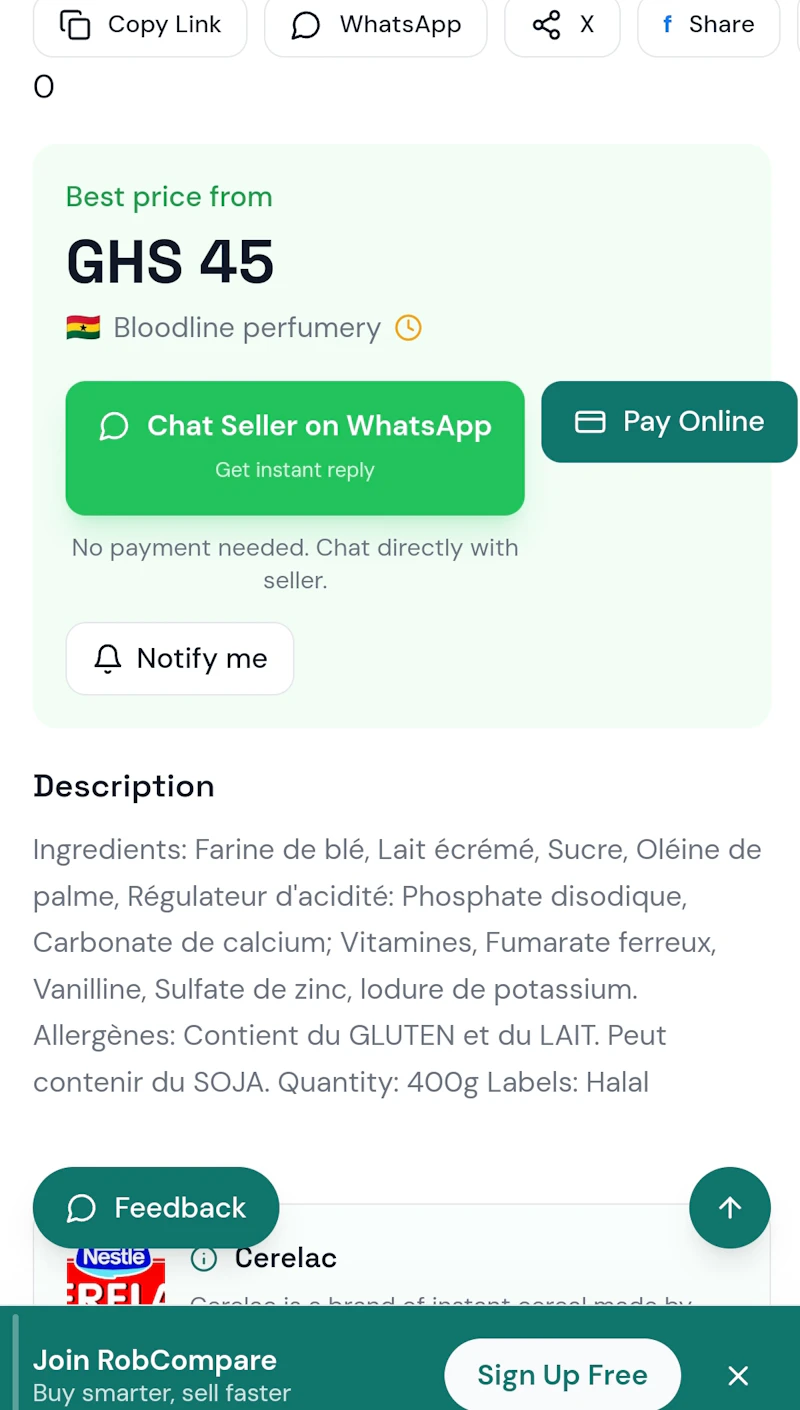Open the Feedback chat button
Image resolution: width=800 pixels, height=1410 pixels.
pos(156,1207)
